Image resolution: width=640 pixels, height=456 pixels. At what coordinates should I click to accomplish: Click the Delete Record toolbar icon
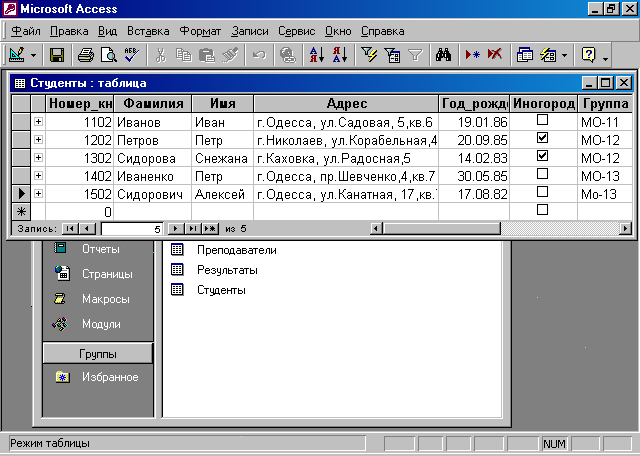495,55
